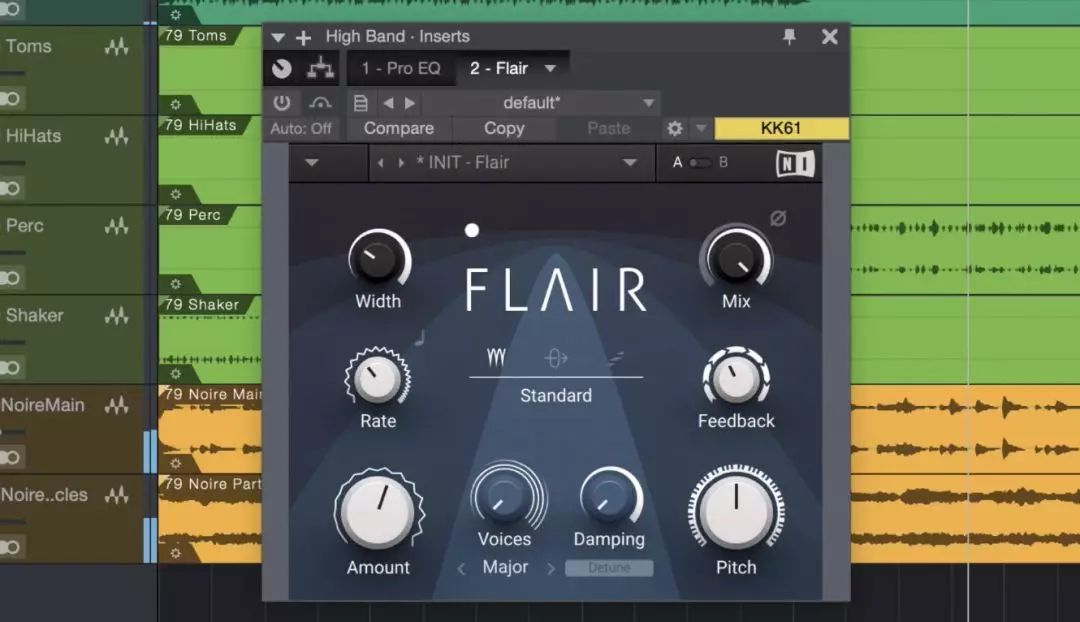The height and width of the screenshot is (622, 1080).
Task: Toggle the phase invert icon above Mix
Action: (x=778, y=218)
